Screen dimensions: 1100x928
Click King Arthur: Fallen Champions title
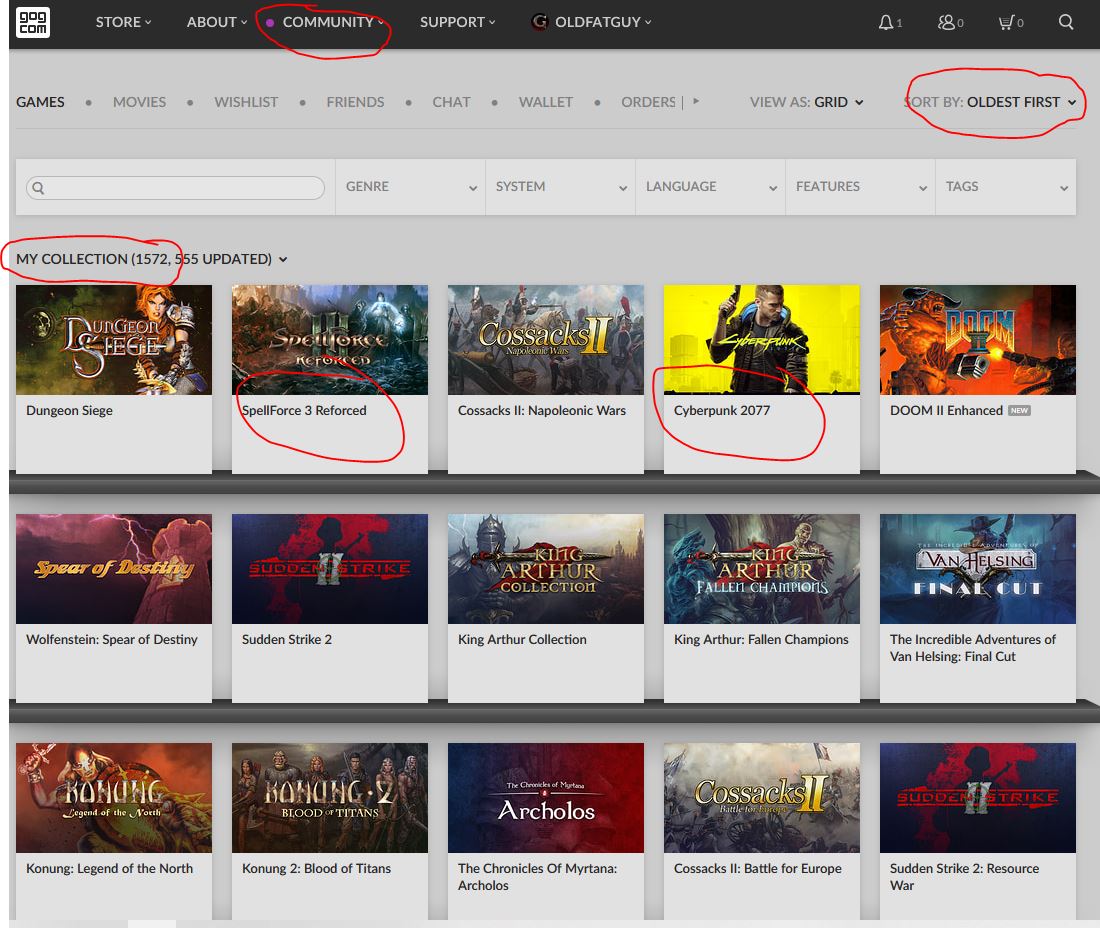tap(761, 640)
